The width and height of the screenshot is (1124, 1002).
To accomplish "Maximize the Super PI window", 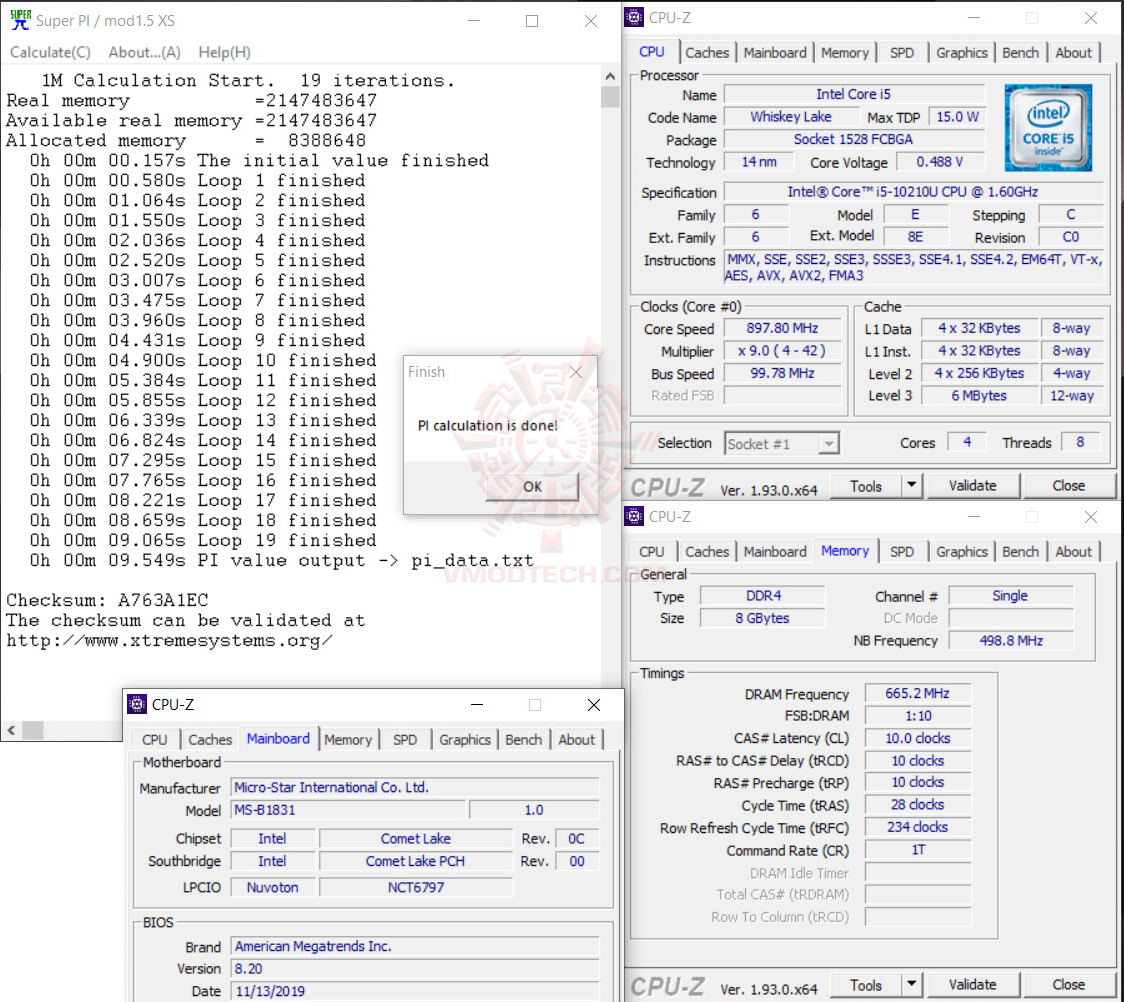I will coord(532,21).
